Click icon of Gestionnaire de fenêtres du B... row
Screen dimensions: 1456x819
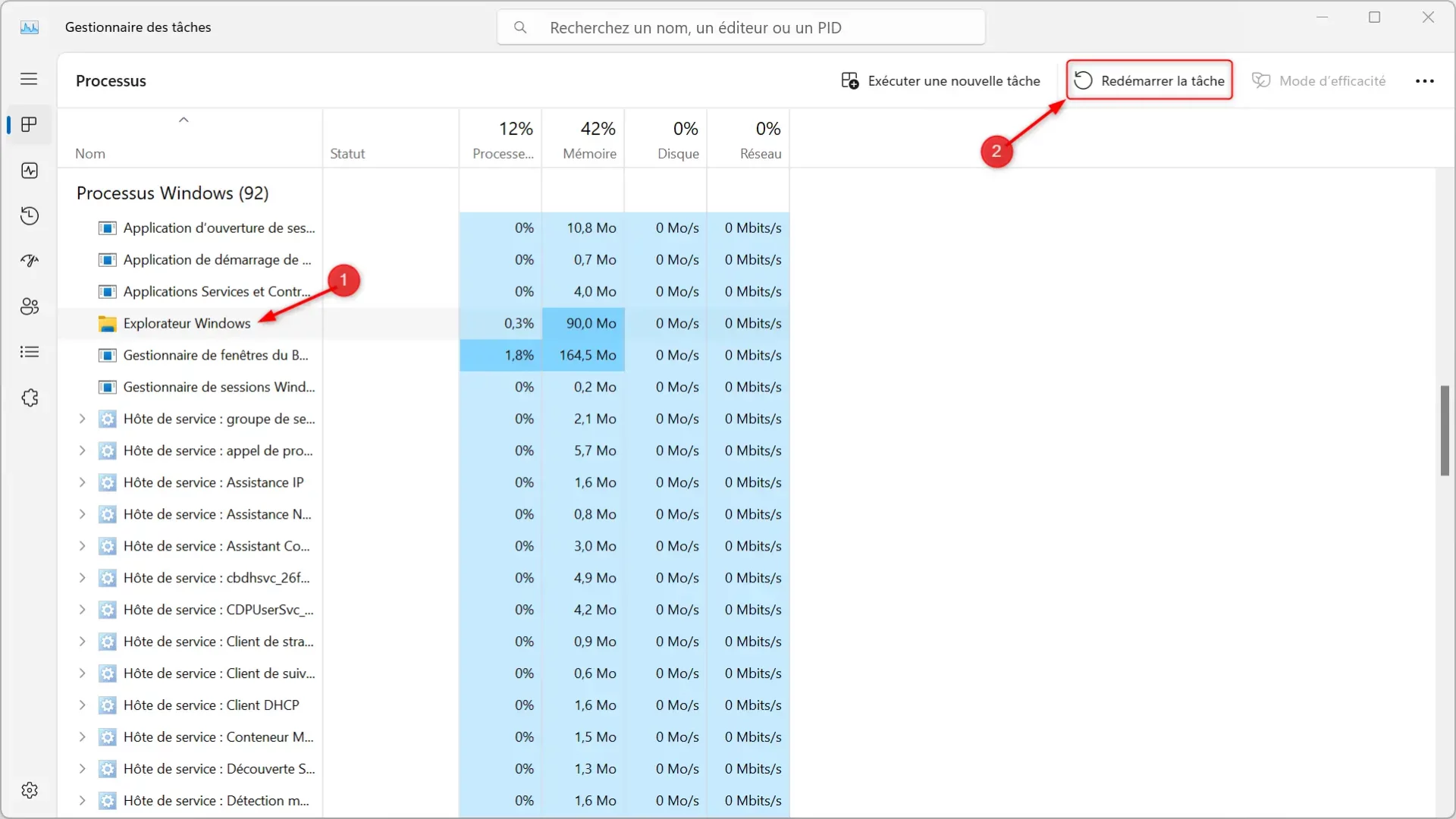pos(108,356)
